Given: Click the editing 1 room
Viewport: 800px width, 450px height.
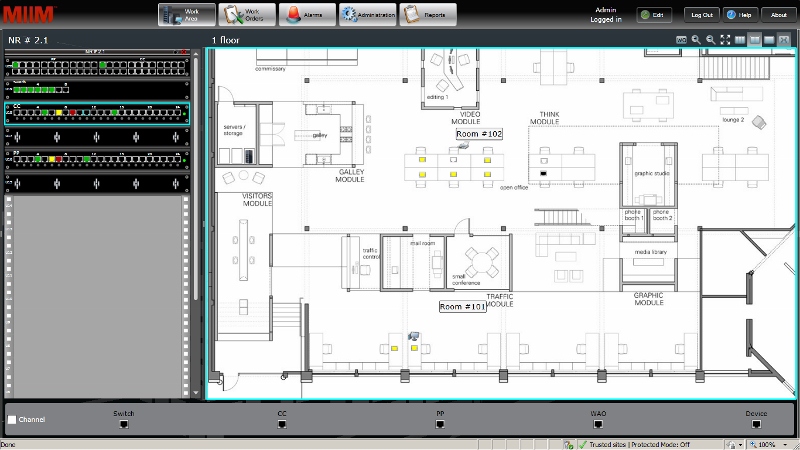Looking at the screenshot, I should click(x=449, y=77).
